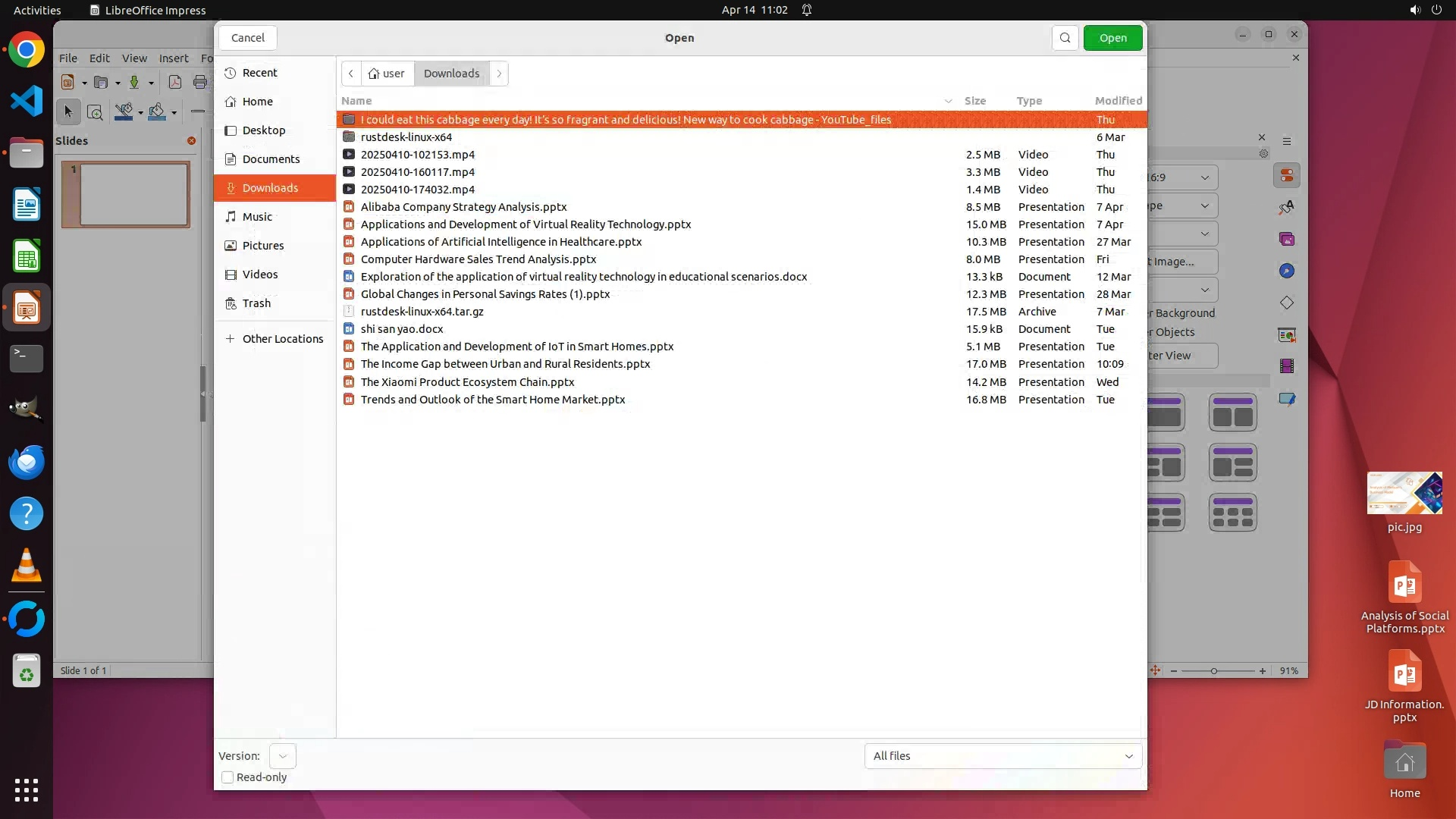This screenshot has width=1456, height=819.
Task: Click the search icon in Open dialog
Action: click(1065, 38)
